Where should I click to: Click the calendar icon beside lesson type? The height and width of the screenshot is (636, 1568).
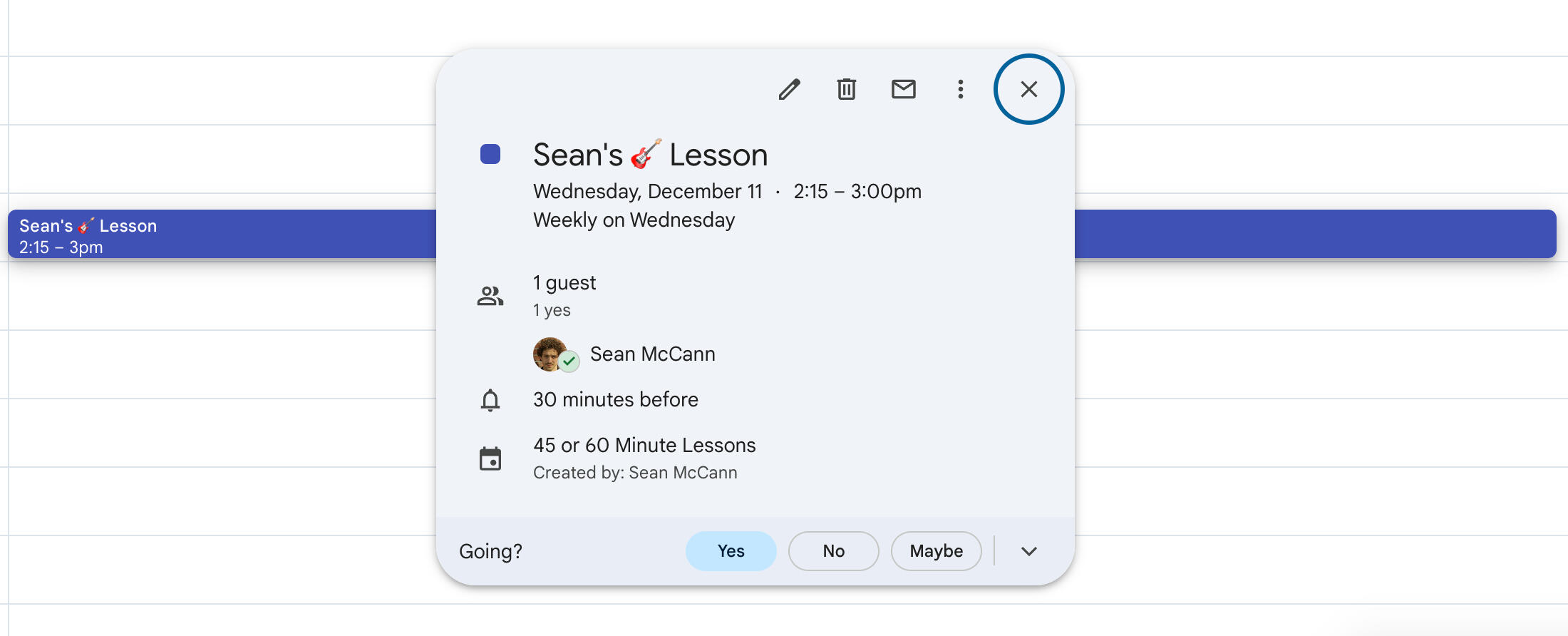[490, 458]
